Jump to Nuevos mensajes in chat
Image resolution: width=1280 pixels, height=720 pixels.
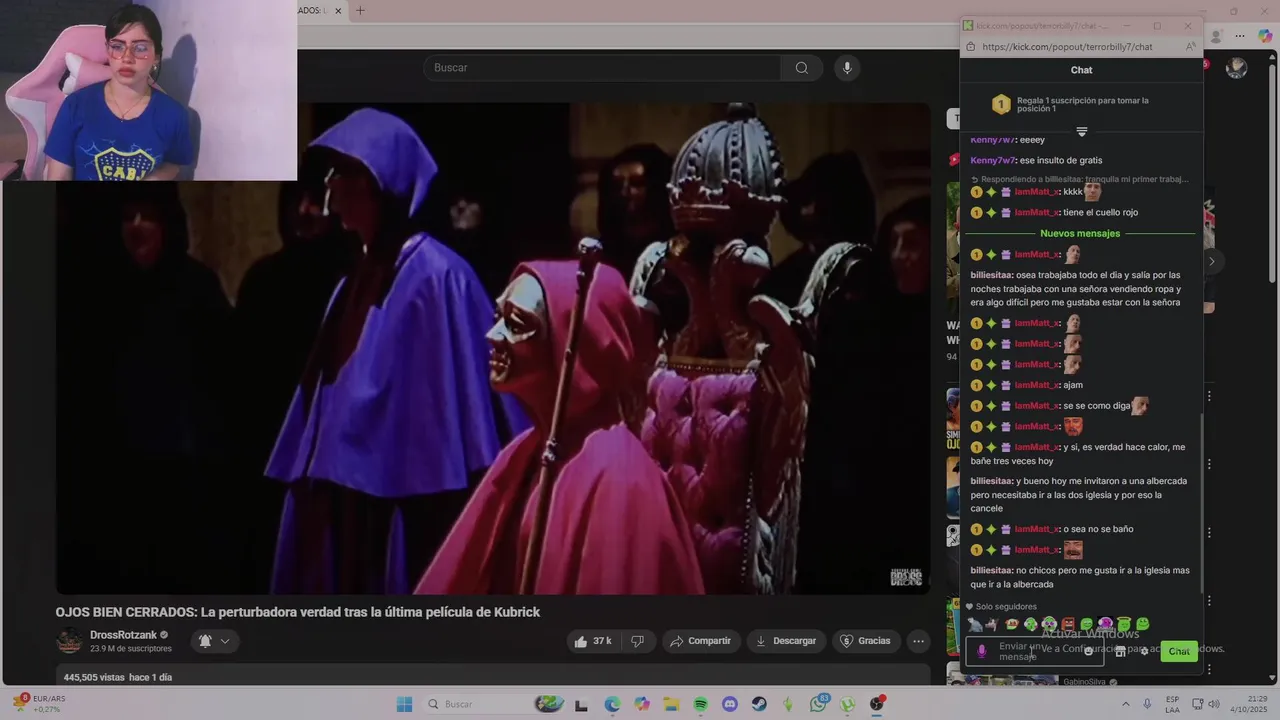click(1080, 233)
